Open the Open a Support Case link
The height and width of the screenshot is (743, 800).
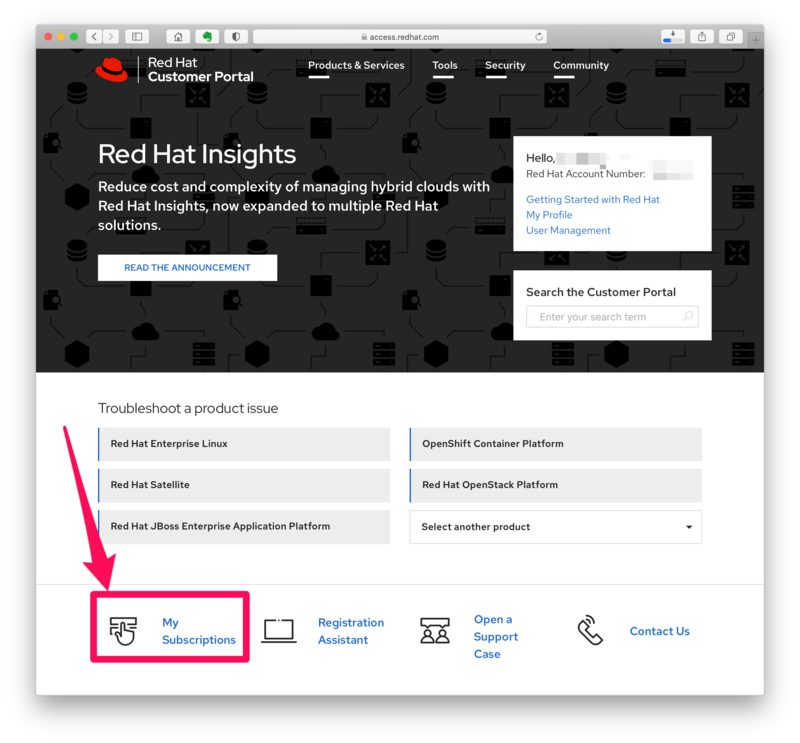coord(496,636)
